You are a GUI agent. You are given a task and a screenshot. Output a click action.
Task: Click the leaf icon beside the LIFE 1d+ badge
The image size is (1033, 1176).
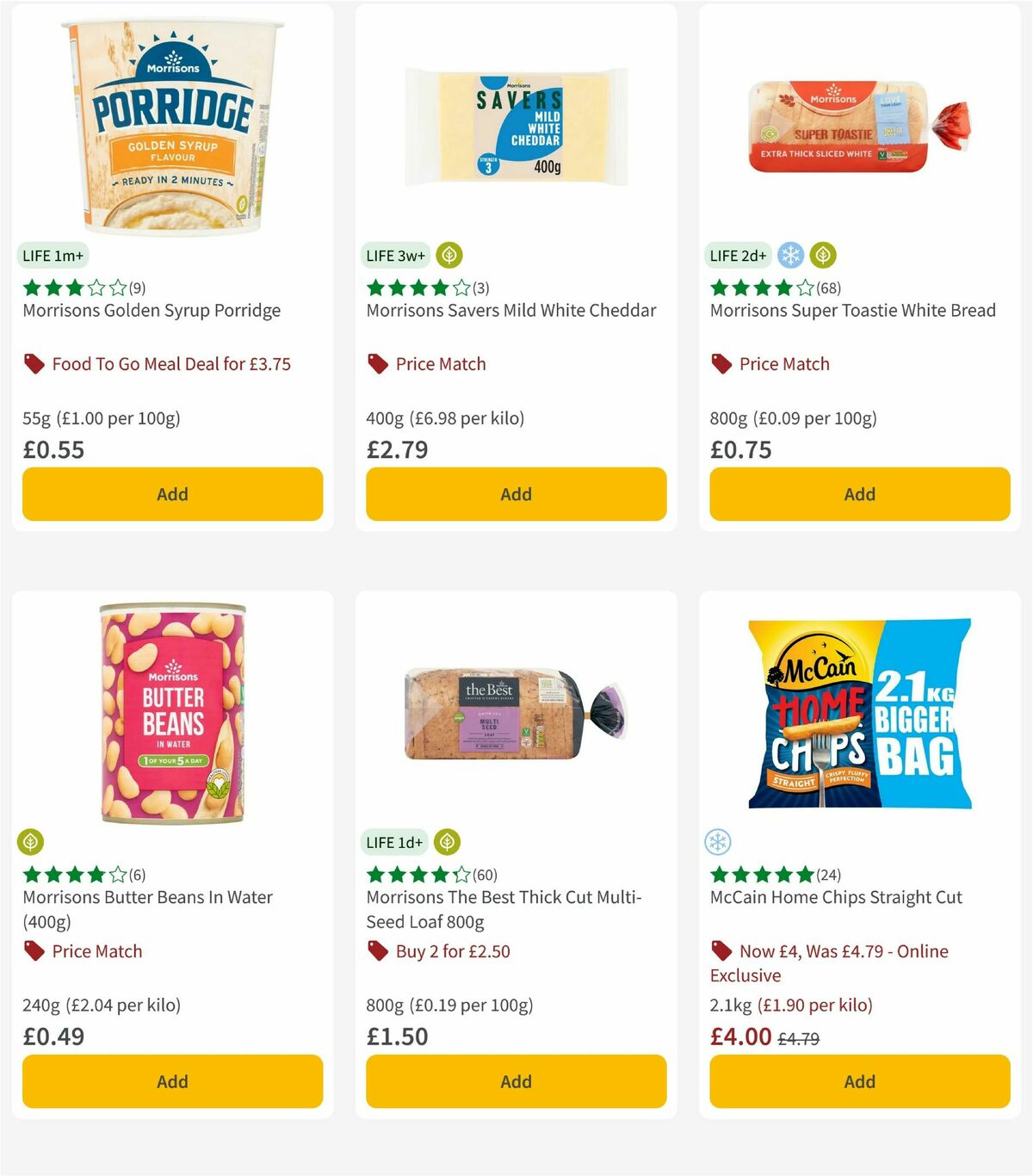click(x=447, y=842)
